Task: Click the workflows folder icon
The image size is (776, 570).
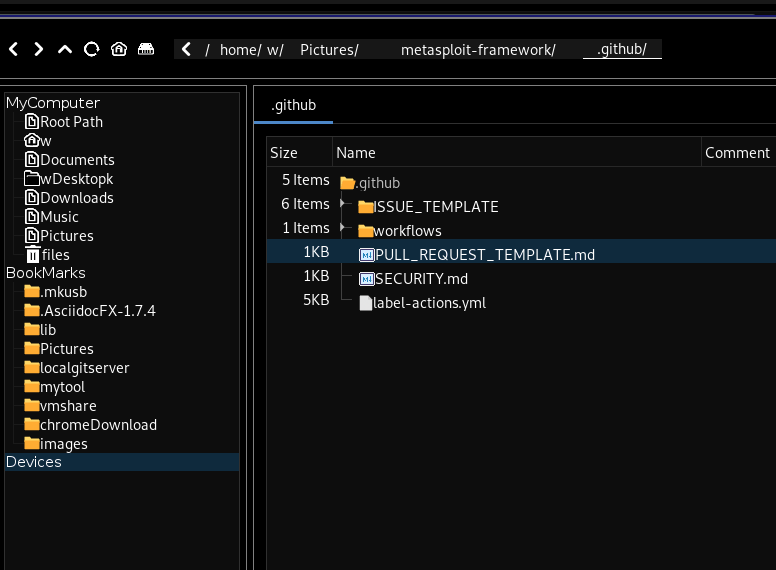Action: pyautogui.click(x=366, y=231)
